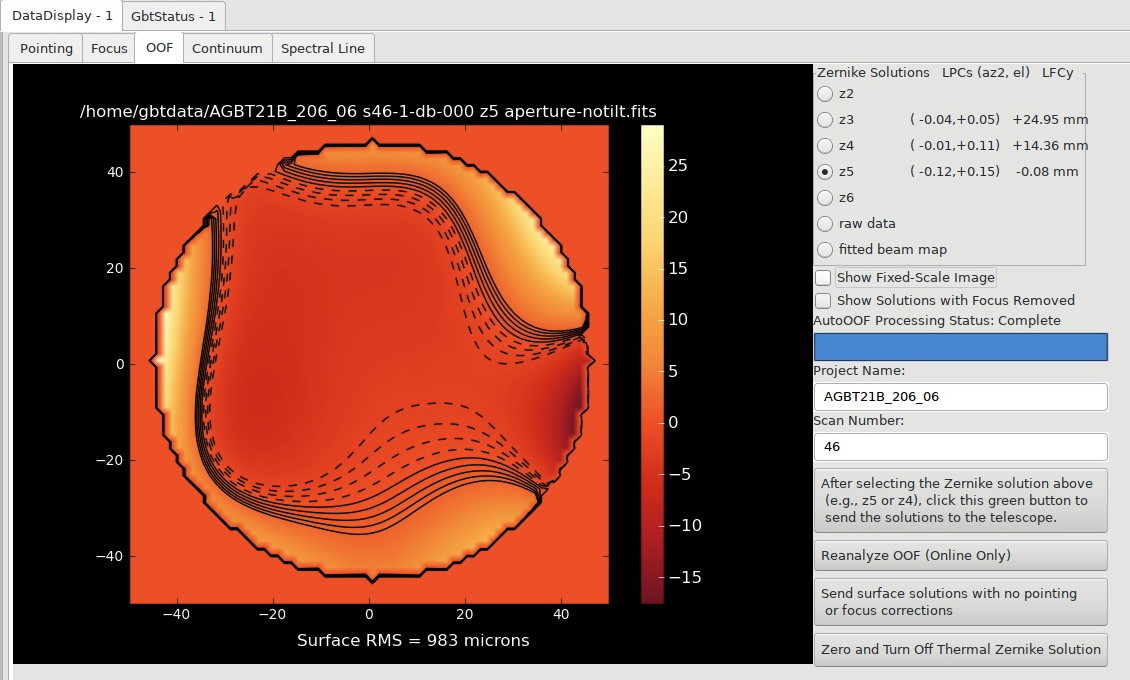Click the aperture surface map image
The height and width of the screenshot is (680, 1130).
(370, 364)
